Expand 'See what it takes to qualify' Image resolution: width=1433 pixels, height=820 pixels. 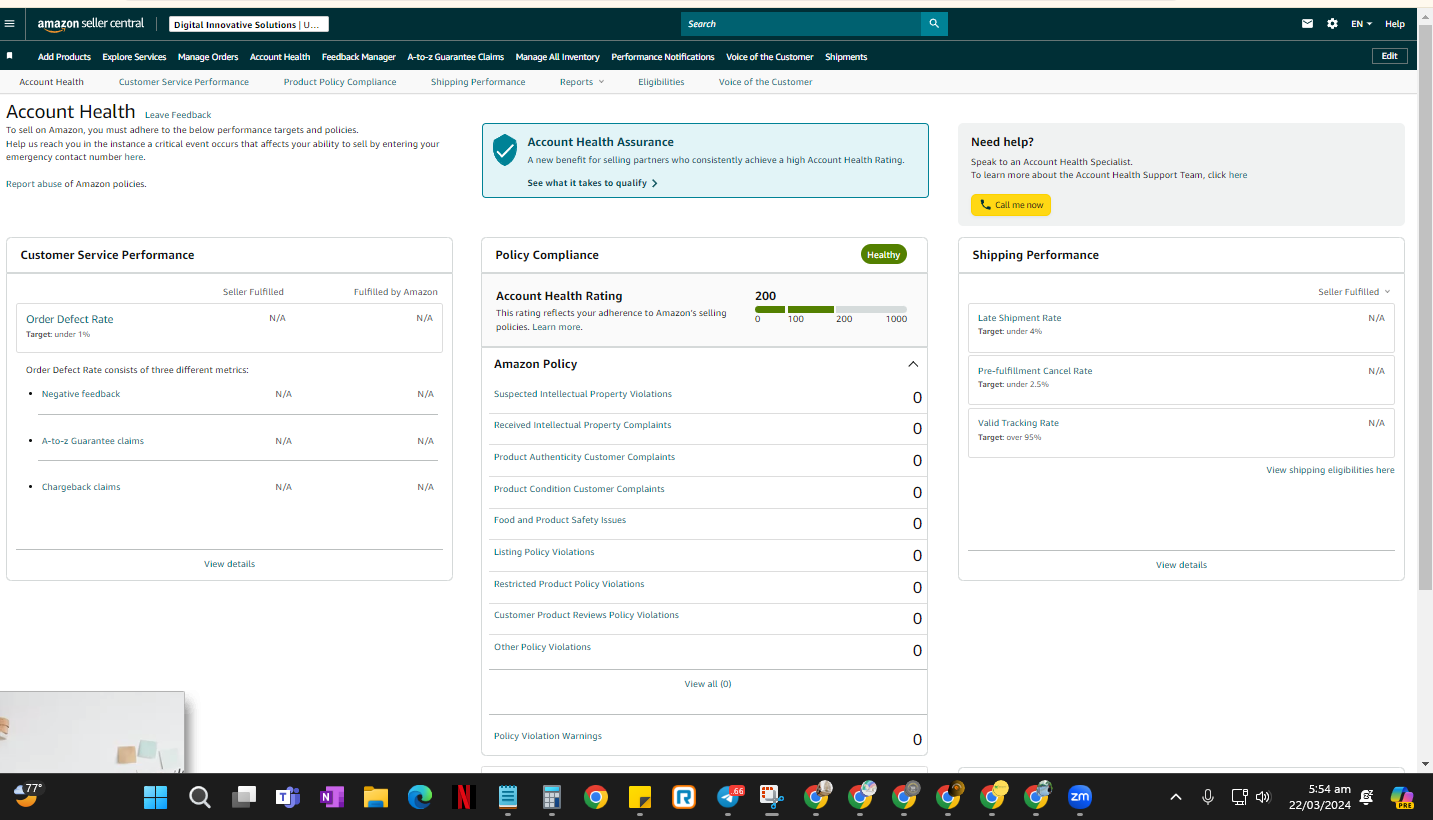point(593,183)
